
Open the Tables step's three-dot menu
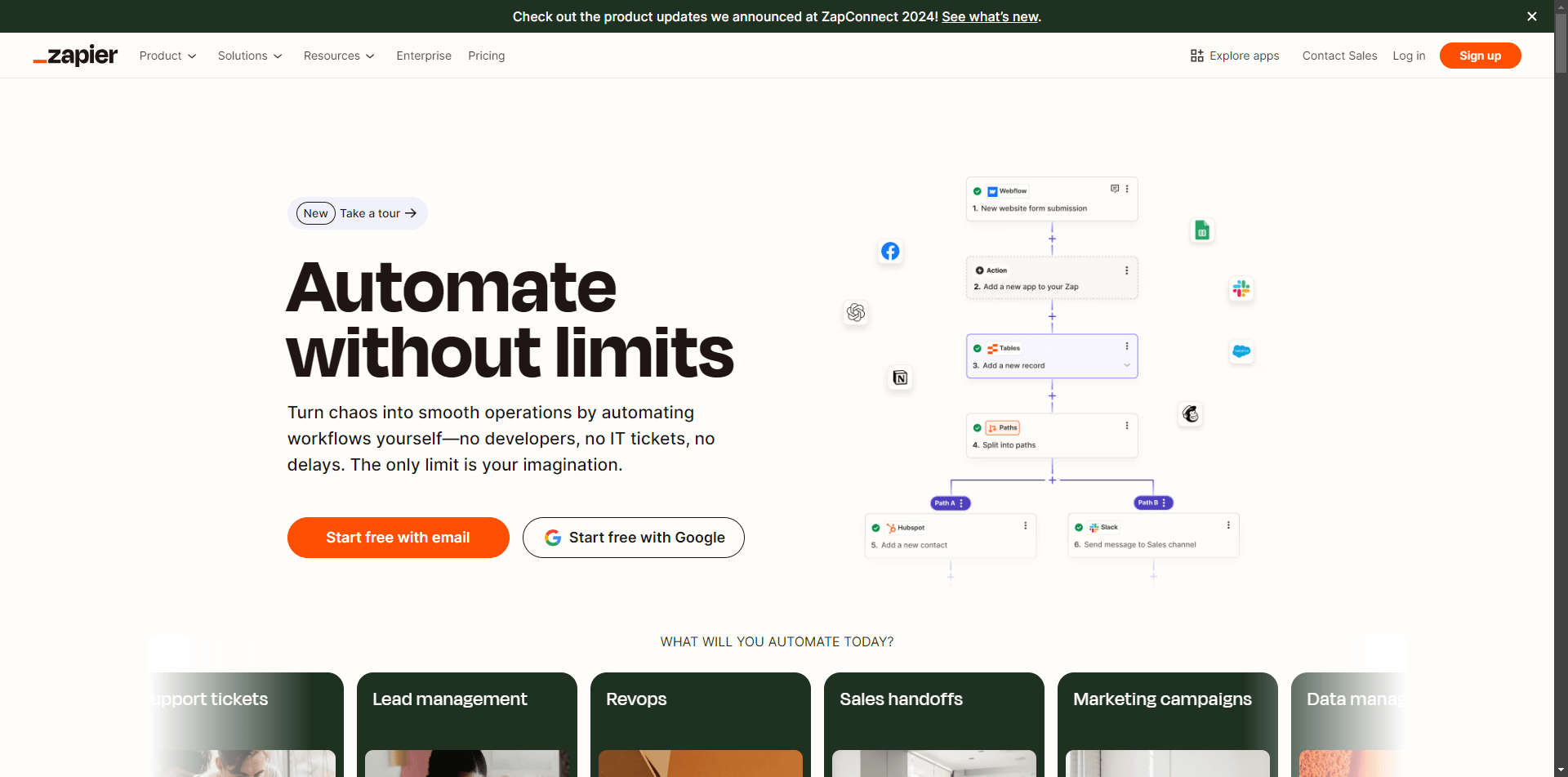click(x=1127, y=346)
